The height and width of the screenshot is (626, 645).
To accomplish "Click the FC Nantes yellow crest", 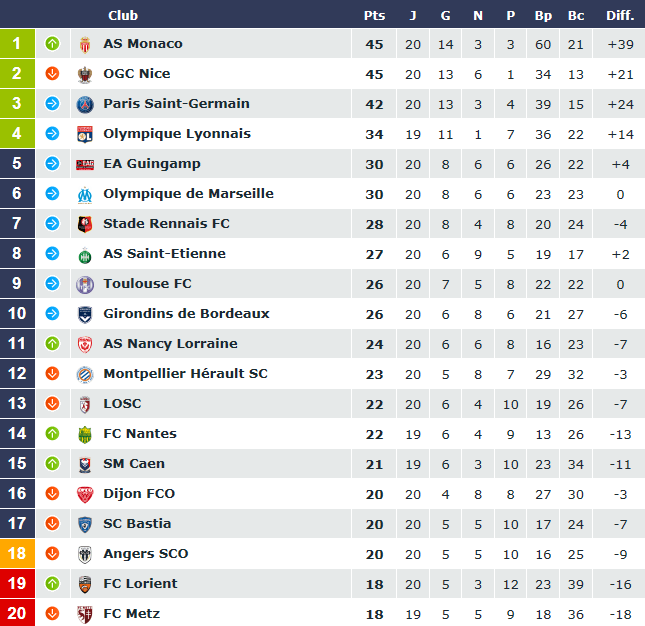I will coord(85,435).
